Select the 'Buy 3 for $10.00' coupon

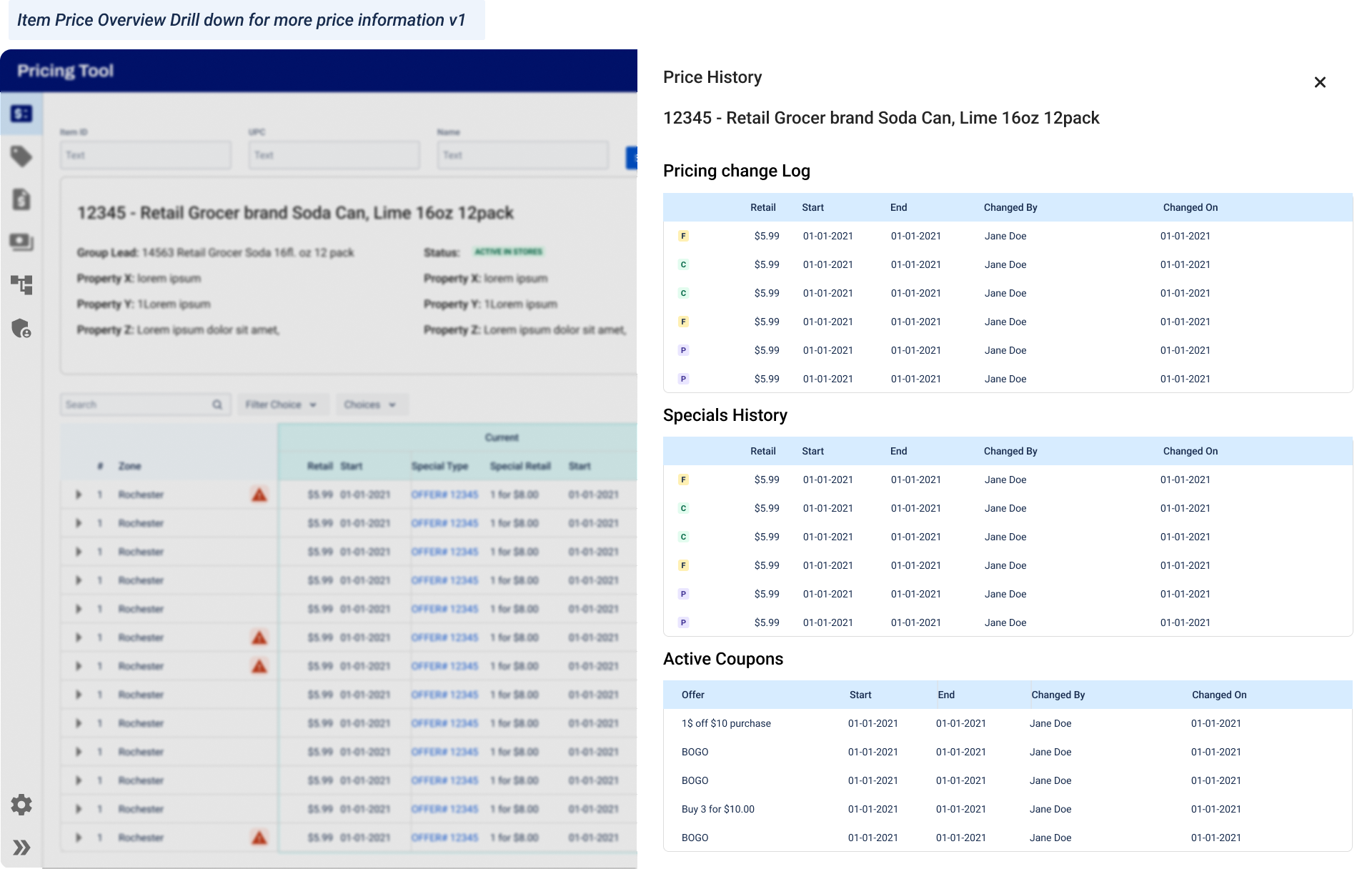pos(717,809)
